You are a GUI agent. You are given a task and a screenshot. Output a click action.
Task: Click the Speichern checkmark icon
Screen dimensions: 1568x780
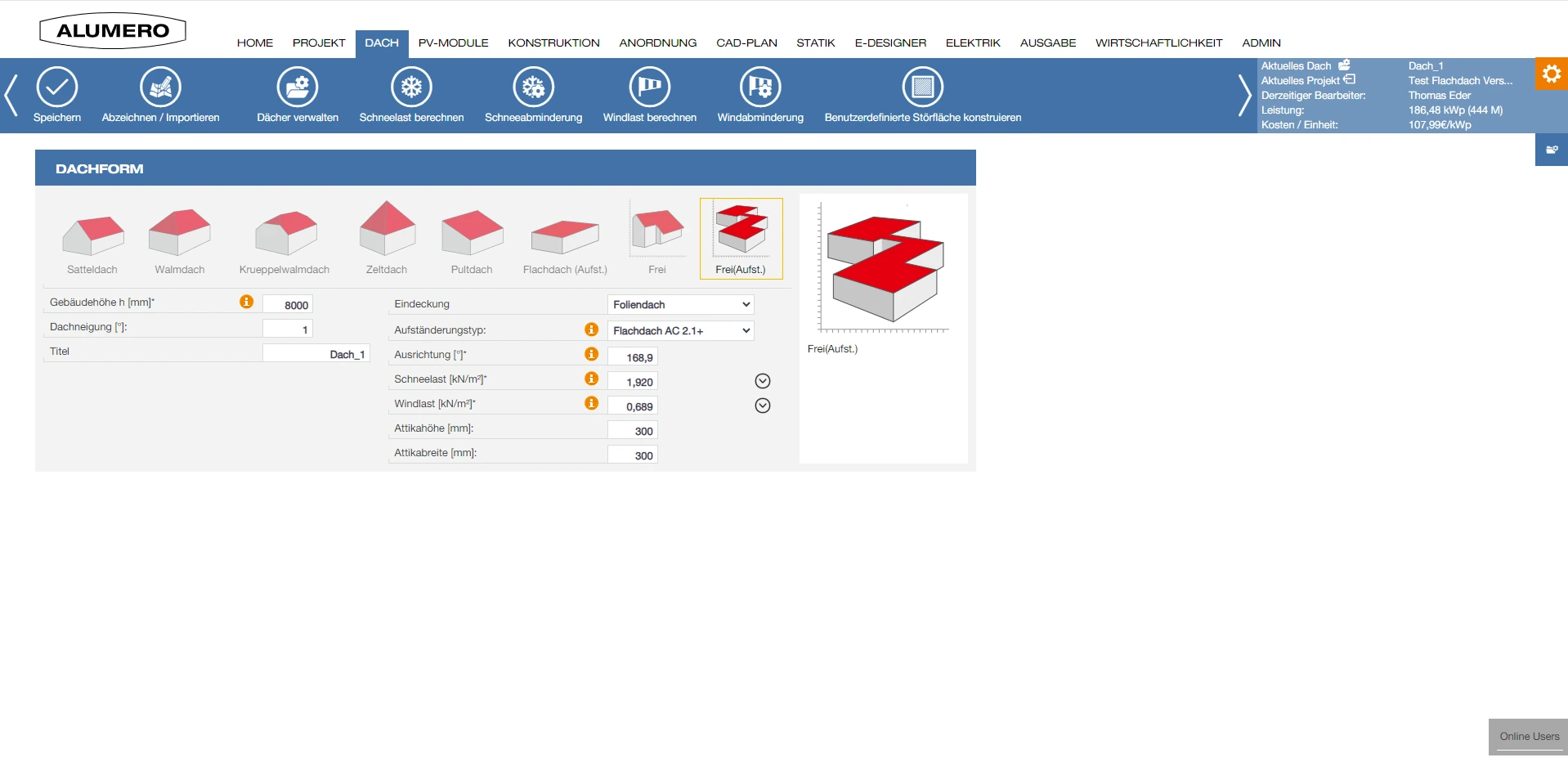pyautogui.click(x=57, y=87)
